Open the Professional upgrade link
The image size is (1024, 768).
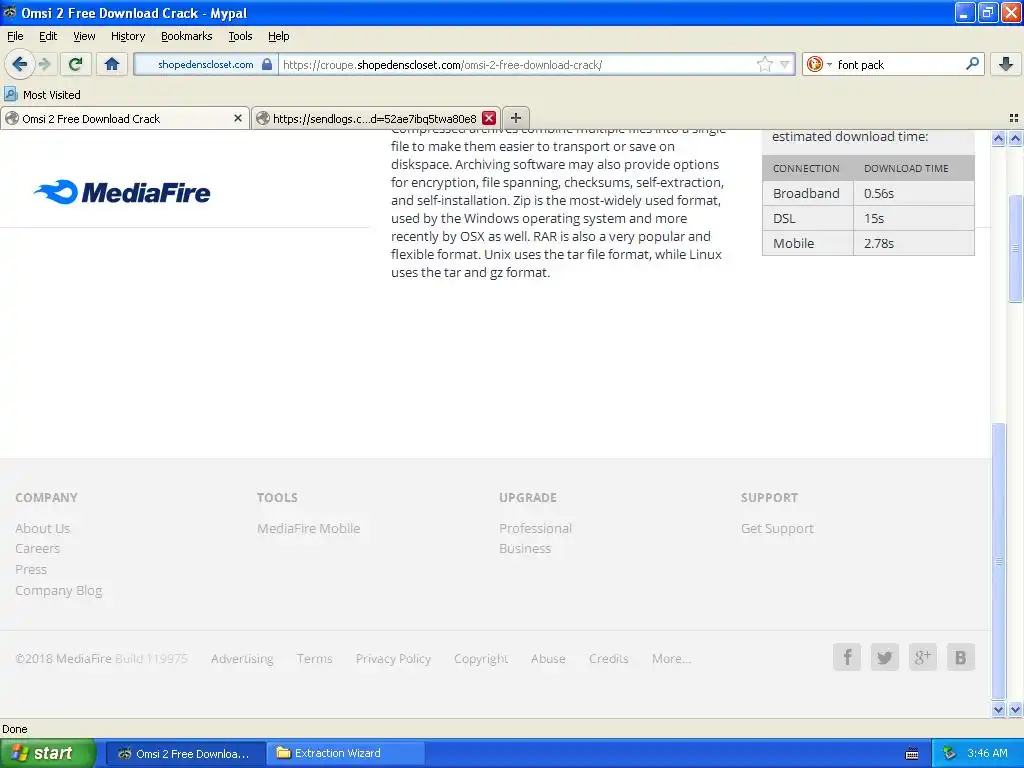click(x=536, y=528)
